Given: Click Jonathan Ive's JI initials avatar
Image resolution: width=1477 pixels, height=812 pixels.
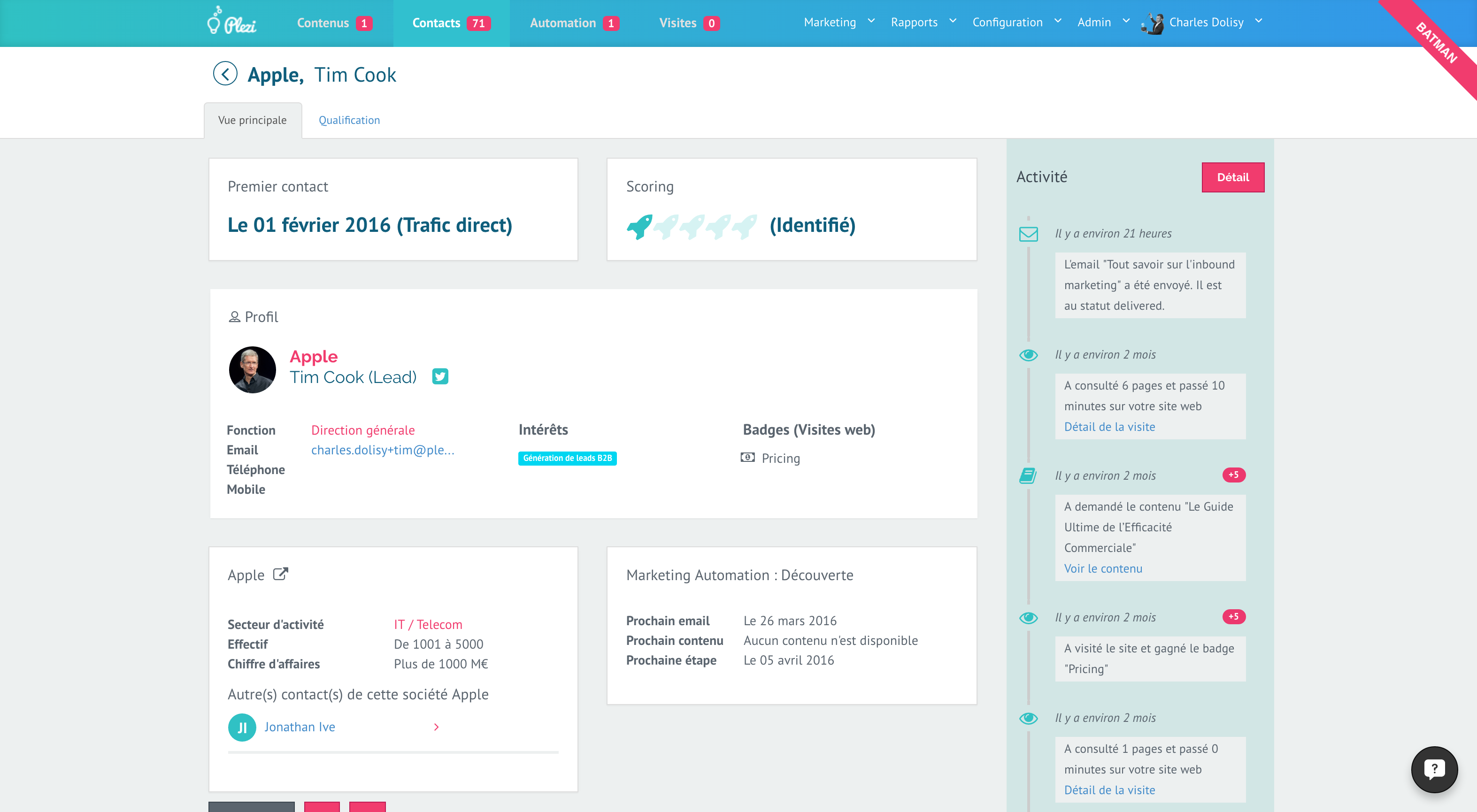Looking at the screenshot, I should click(x=242, y=727).
